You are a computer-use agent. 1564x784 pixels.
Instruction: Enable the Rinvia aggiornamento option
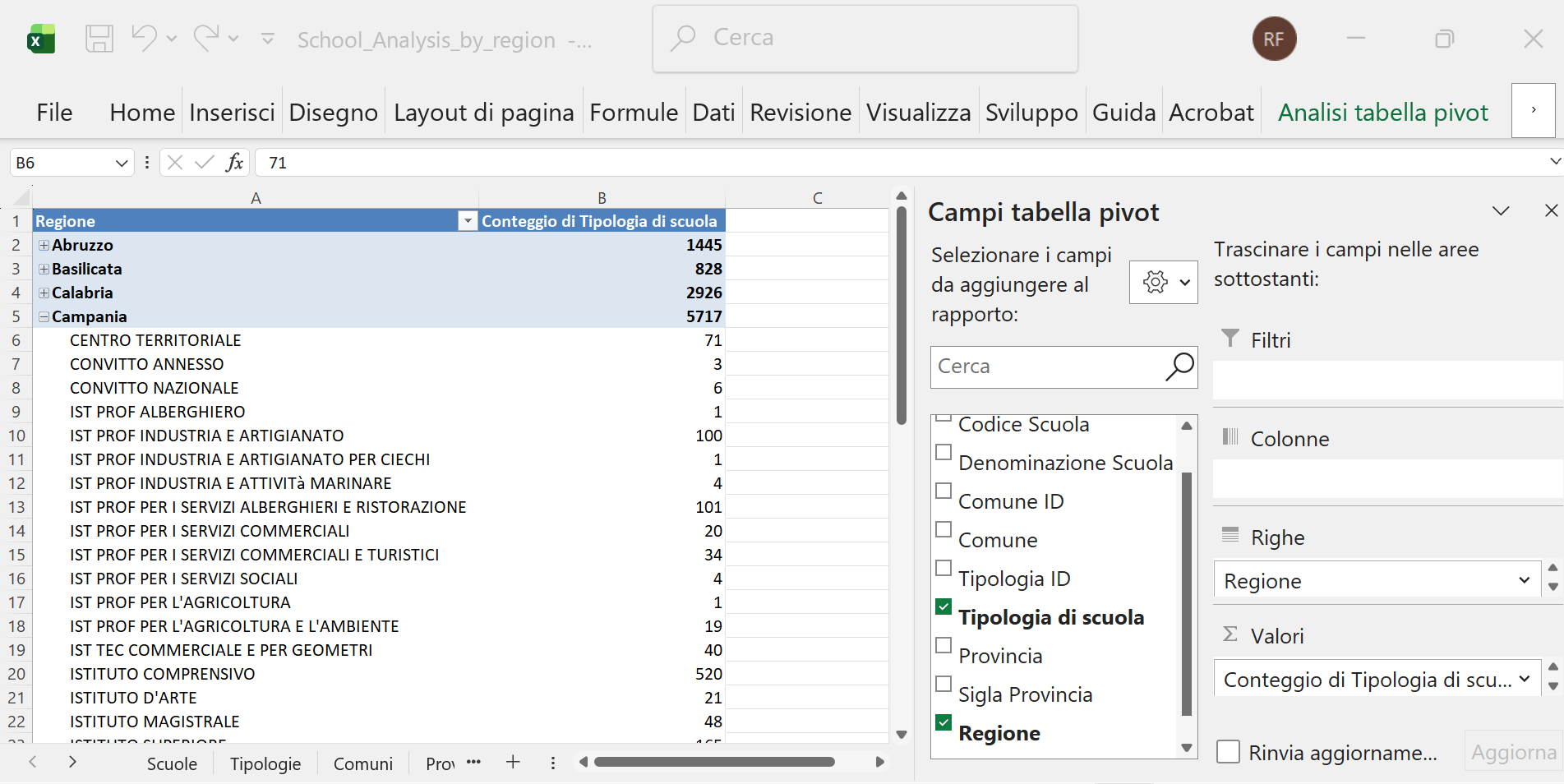1229,751
